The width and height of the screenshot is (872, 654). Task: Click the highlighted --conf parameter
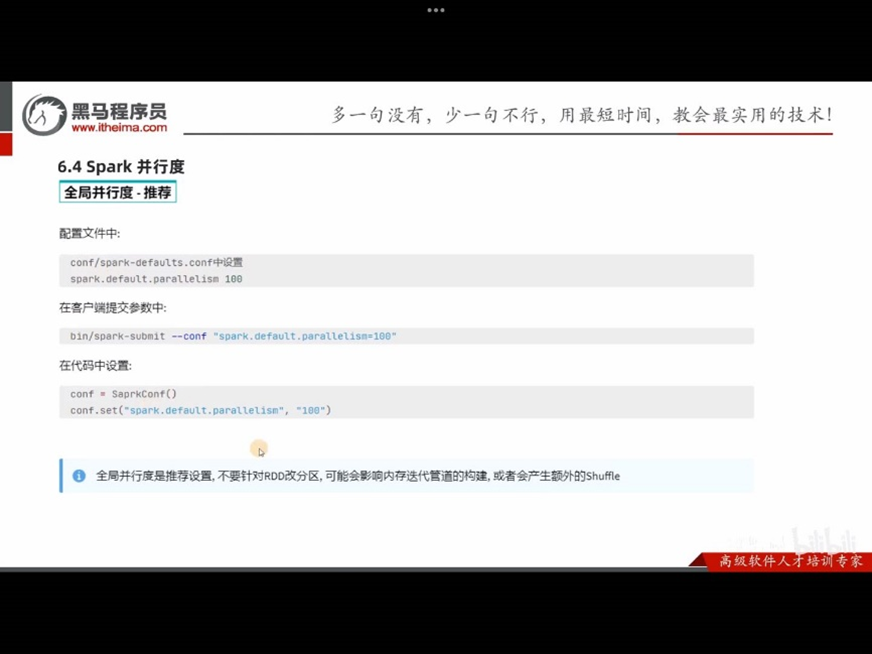[x=191, y=336]
